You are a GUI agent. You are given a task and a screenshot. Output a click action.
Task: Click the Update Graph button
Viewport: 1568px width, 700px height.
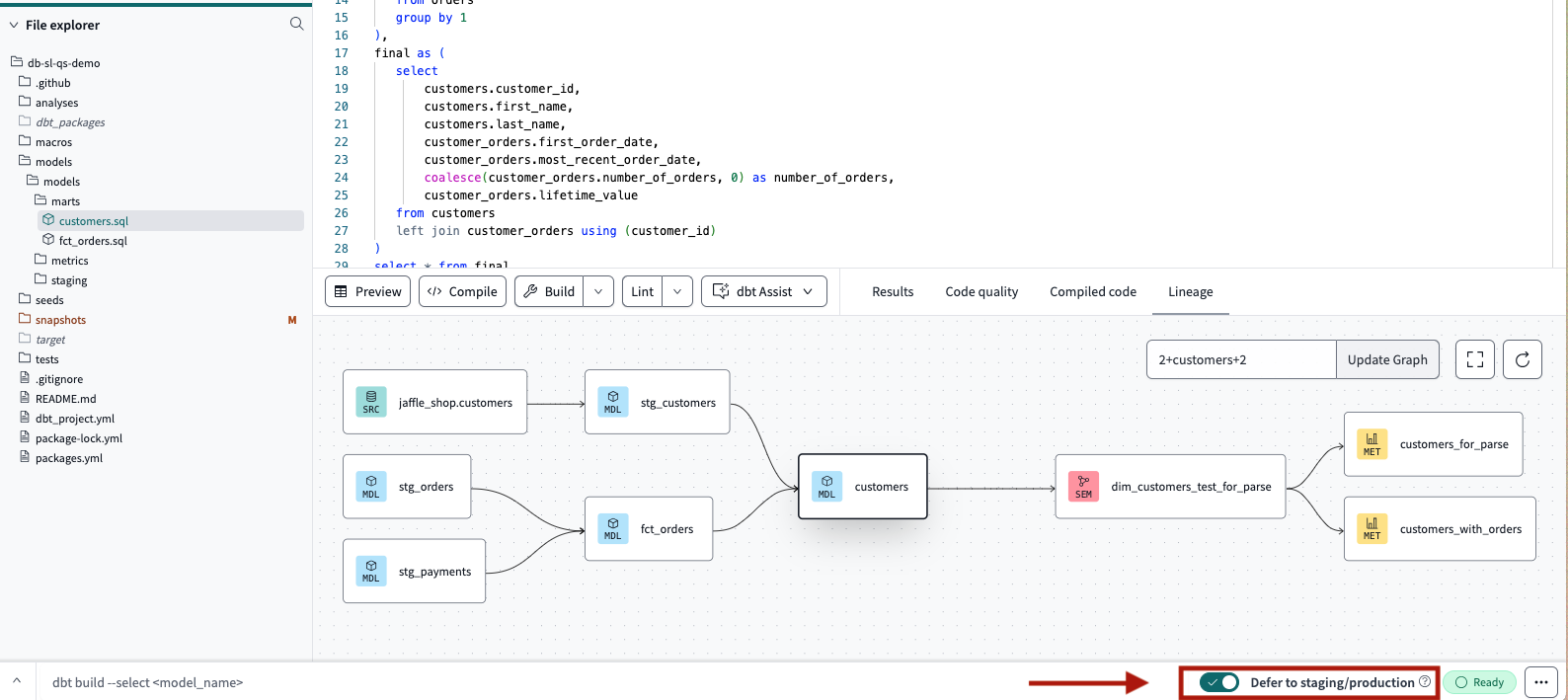[1386, 359]
